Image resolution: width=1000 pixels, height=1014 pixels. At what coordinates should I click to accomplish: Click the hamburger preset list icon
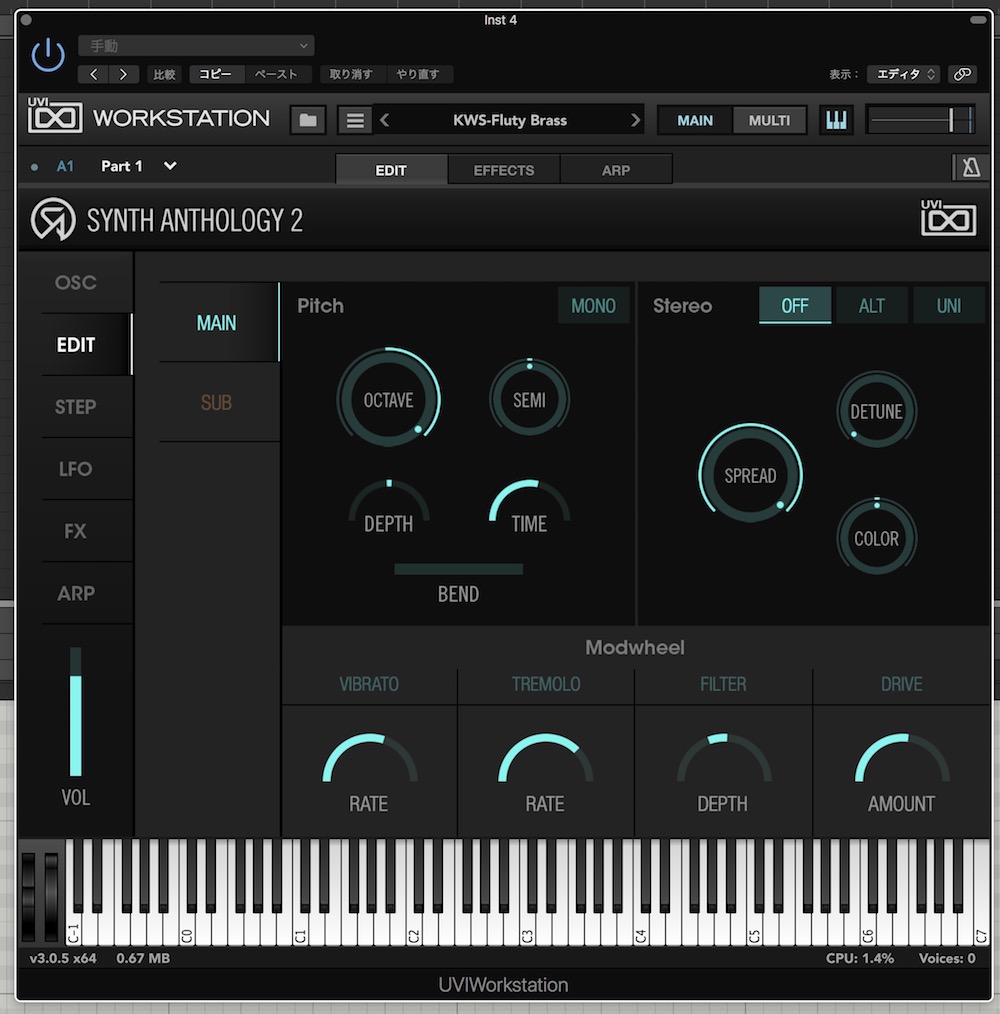tap(354, 120)
